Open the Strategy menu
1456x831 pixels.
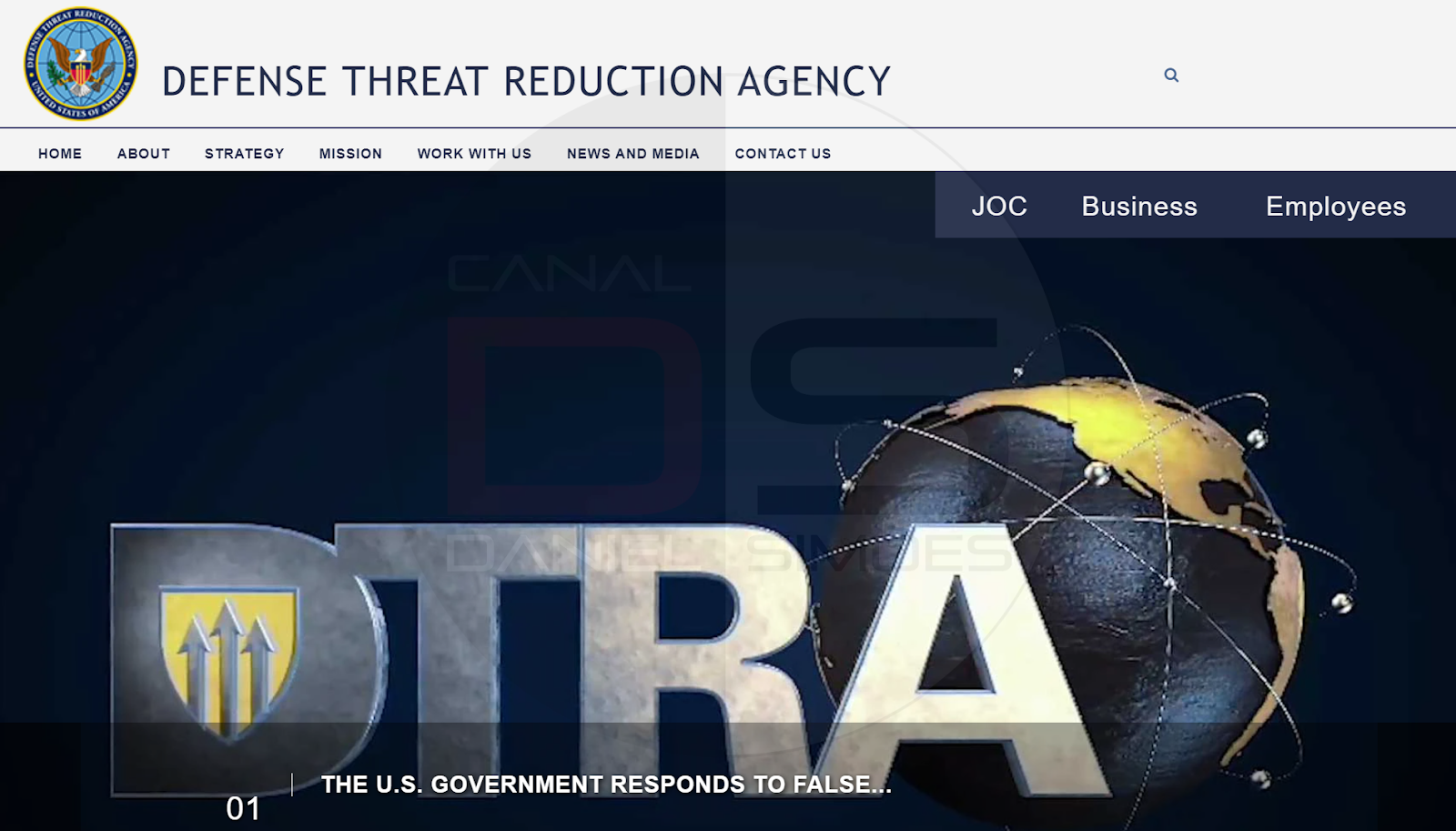click(245, 154)
